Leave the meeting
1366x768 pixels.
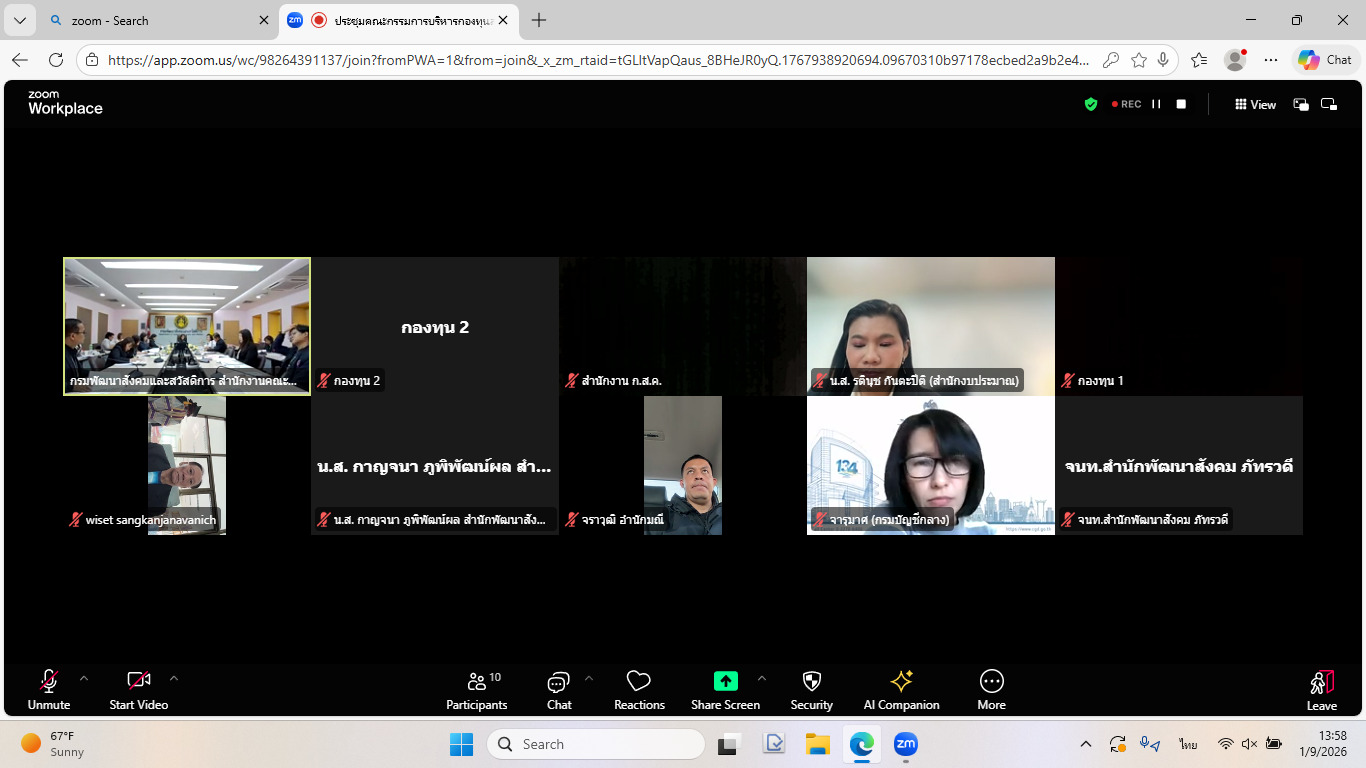pos(1321,690)
